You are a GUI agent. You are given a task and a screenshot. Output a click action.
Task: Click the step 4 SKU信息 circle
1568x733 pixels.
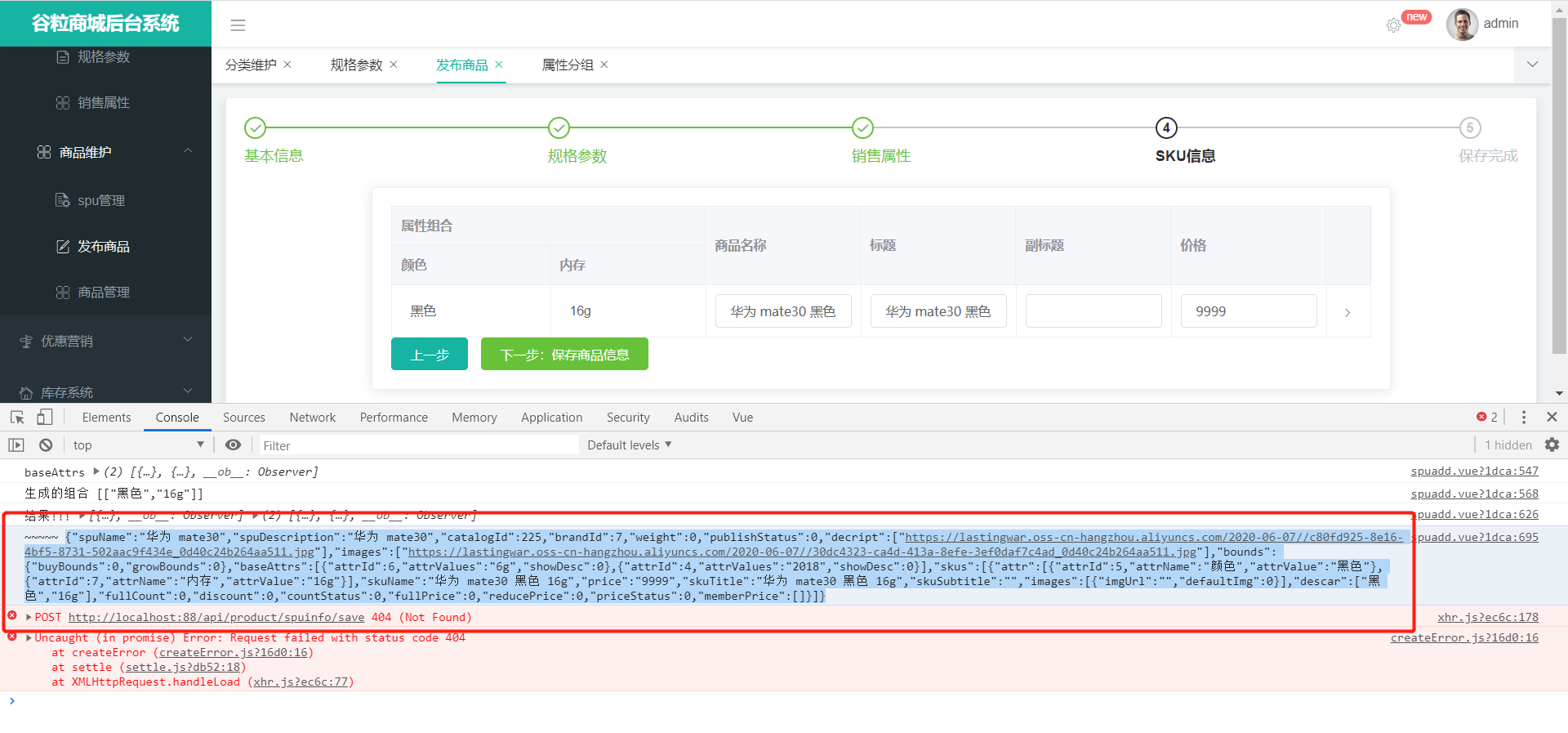tap(1166, 127)
